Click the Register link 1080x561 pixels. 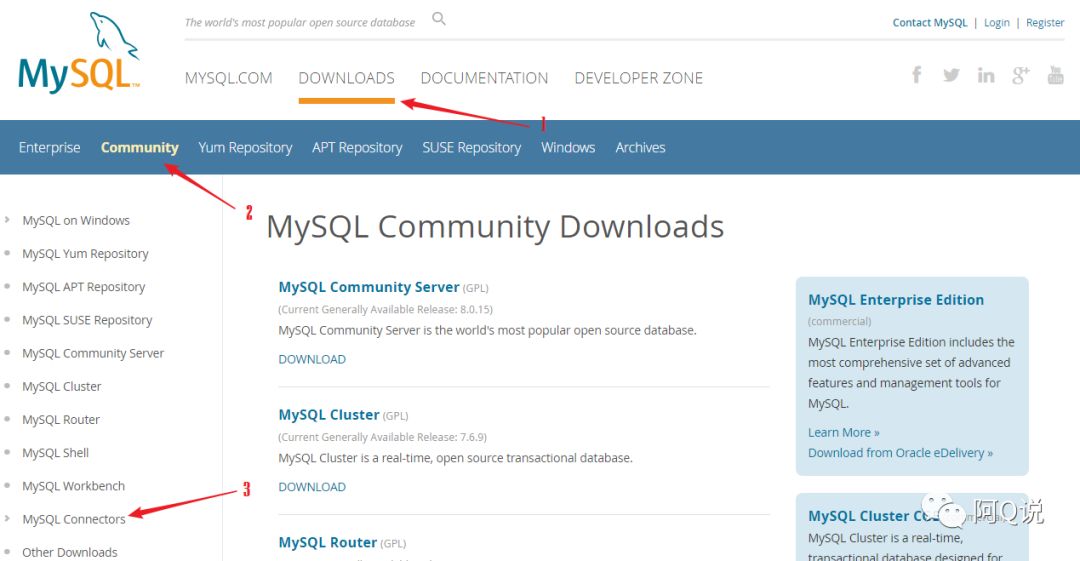coord(1045,23)
